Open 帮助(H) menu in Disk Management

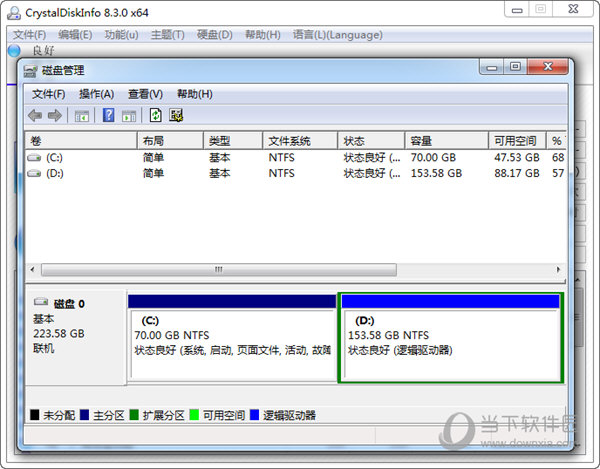coord(195,94)
